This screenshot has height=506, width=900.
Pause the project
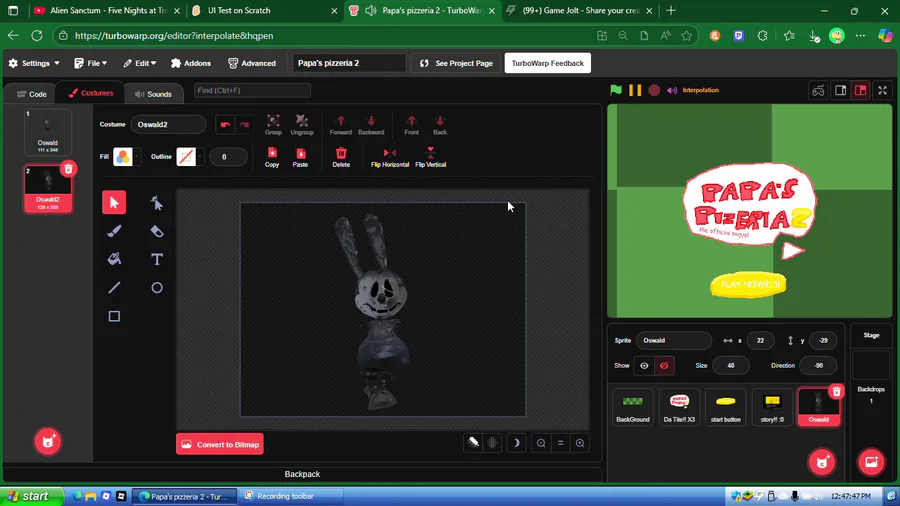pos(635,90)
